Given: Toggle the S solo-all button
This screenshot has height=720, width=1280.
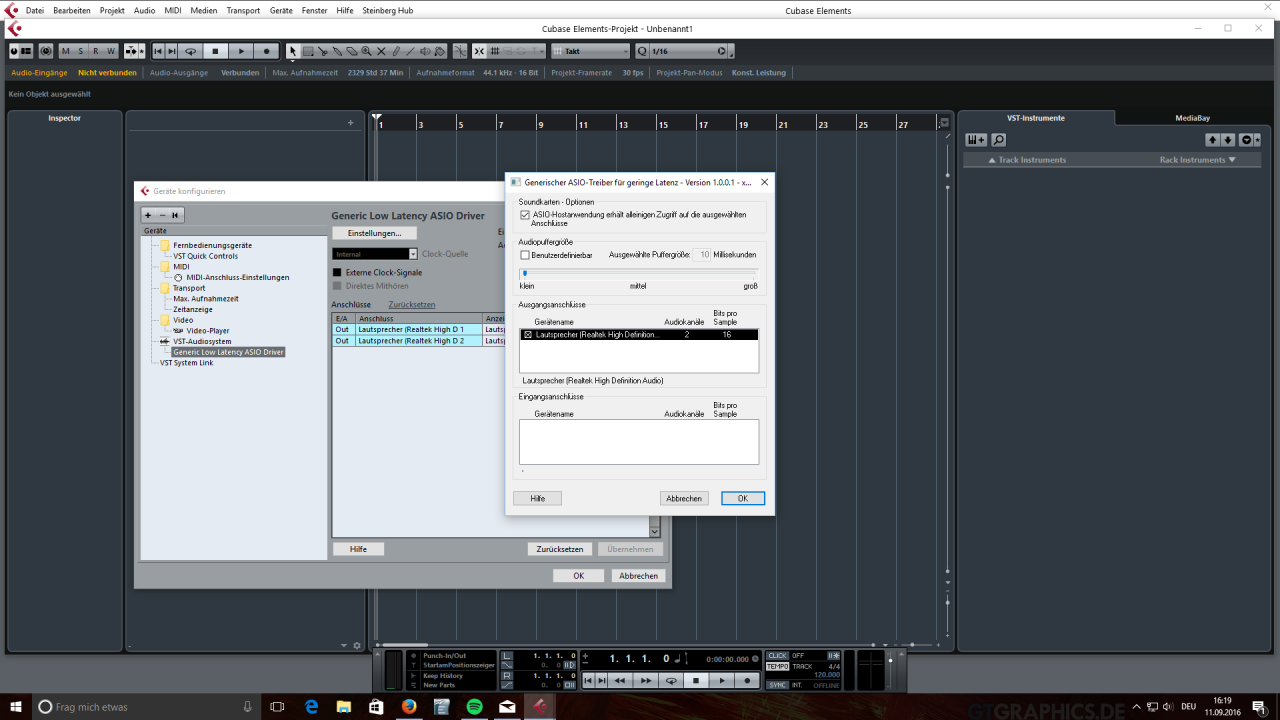Looking at the screenshot, I should [x=81, y=51].
